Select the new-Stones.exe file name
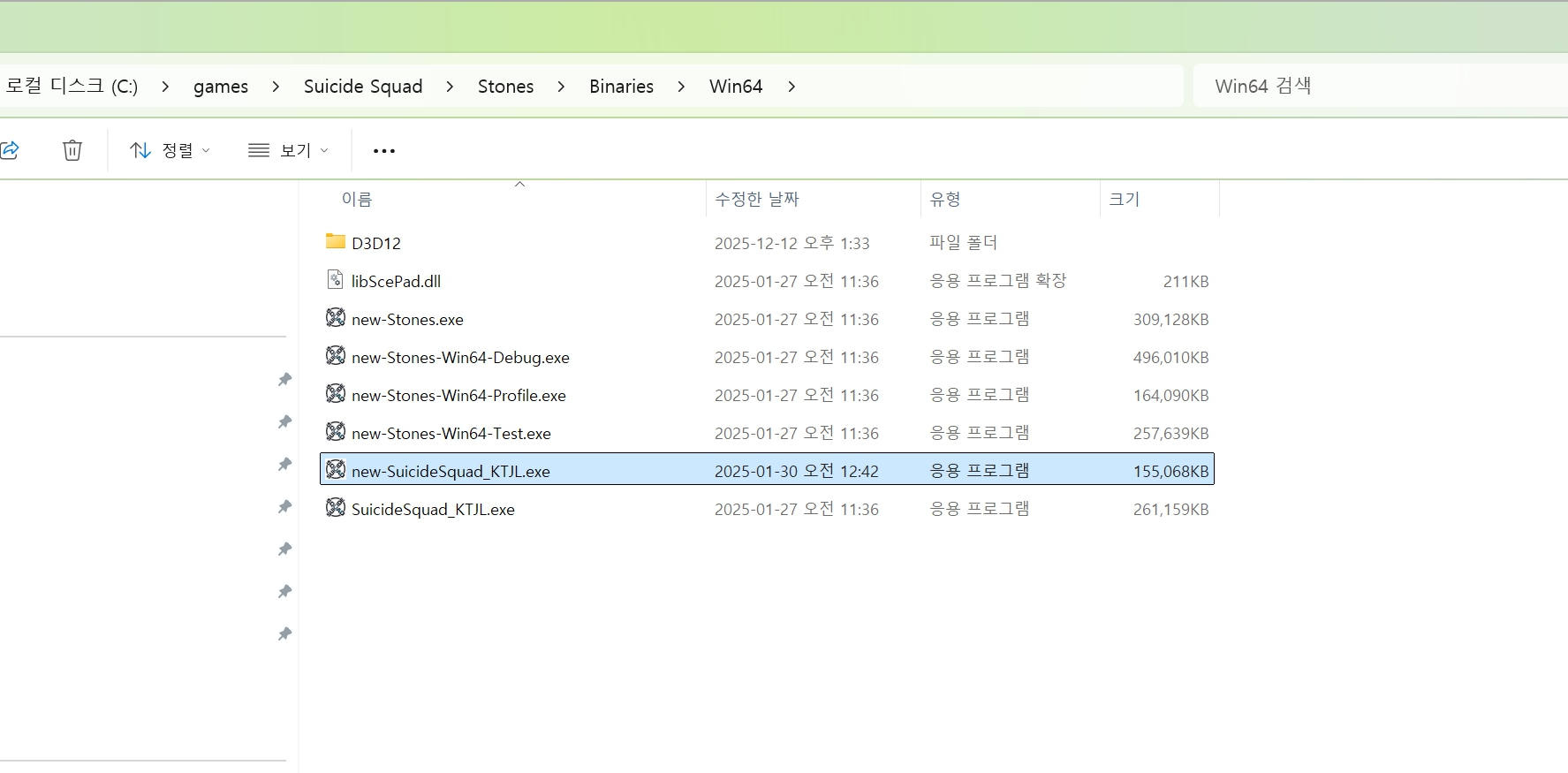1568x773 pixels. click(407, 319)
